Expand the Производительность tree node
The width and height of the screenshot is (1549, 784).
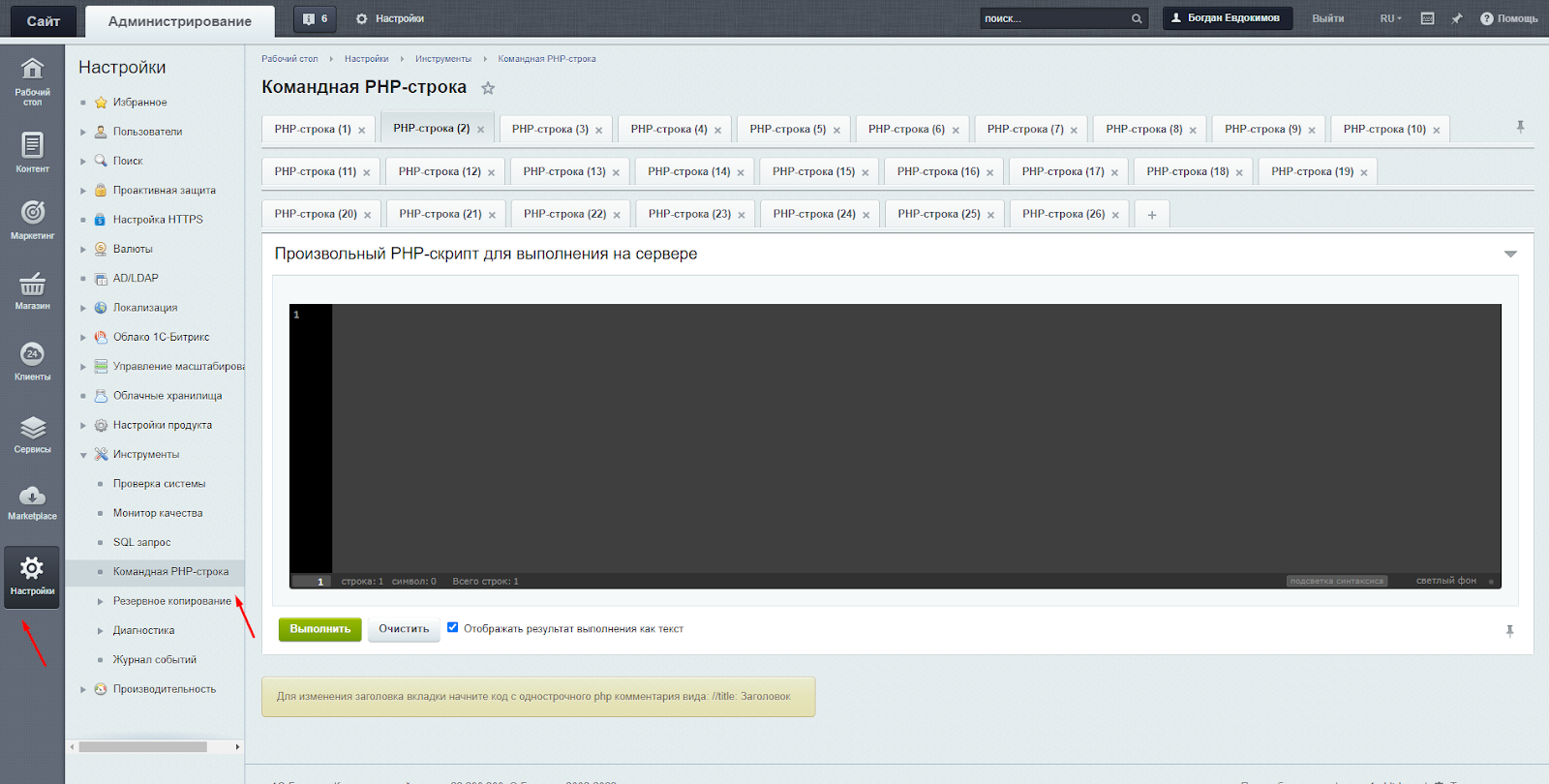tap(83, 690)
